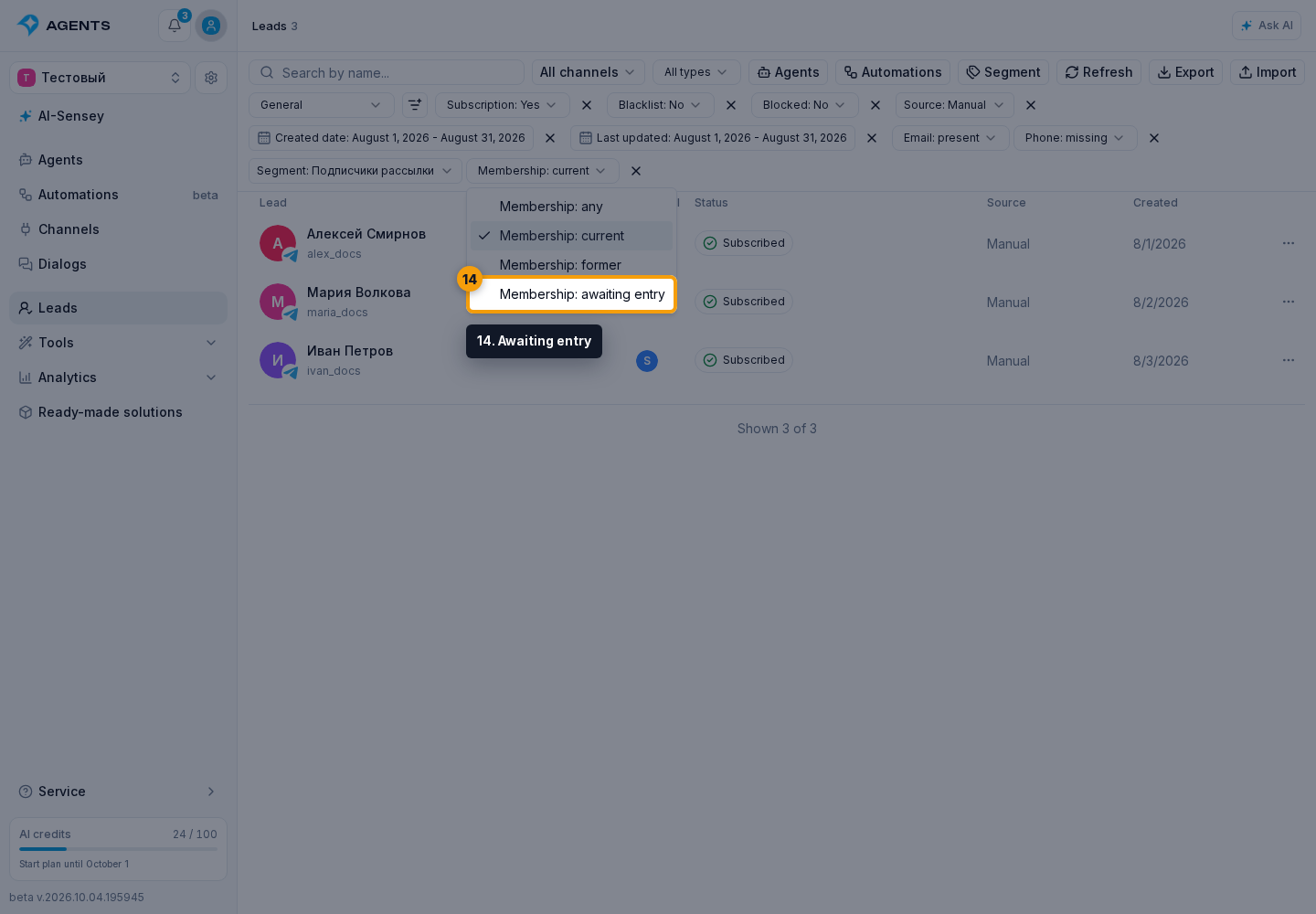Remove the Membership filter with X

tap(636, 171)
